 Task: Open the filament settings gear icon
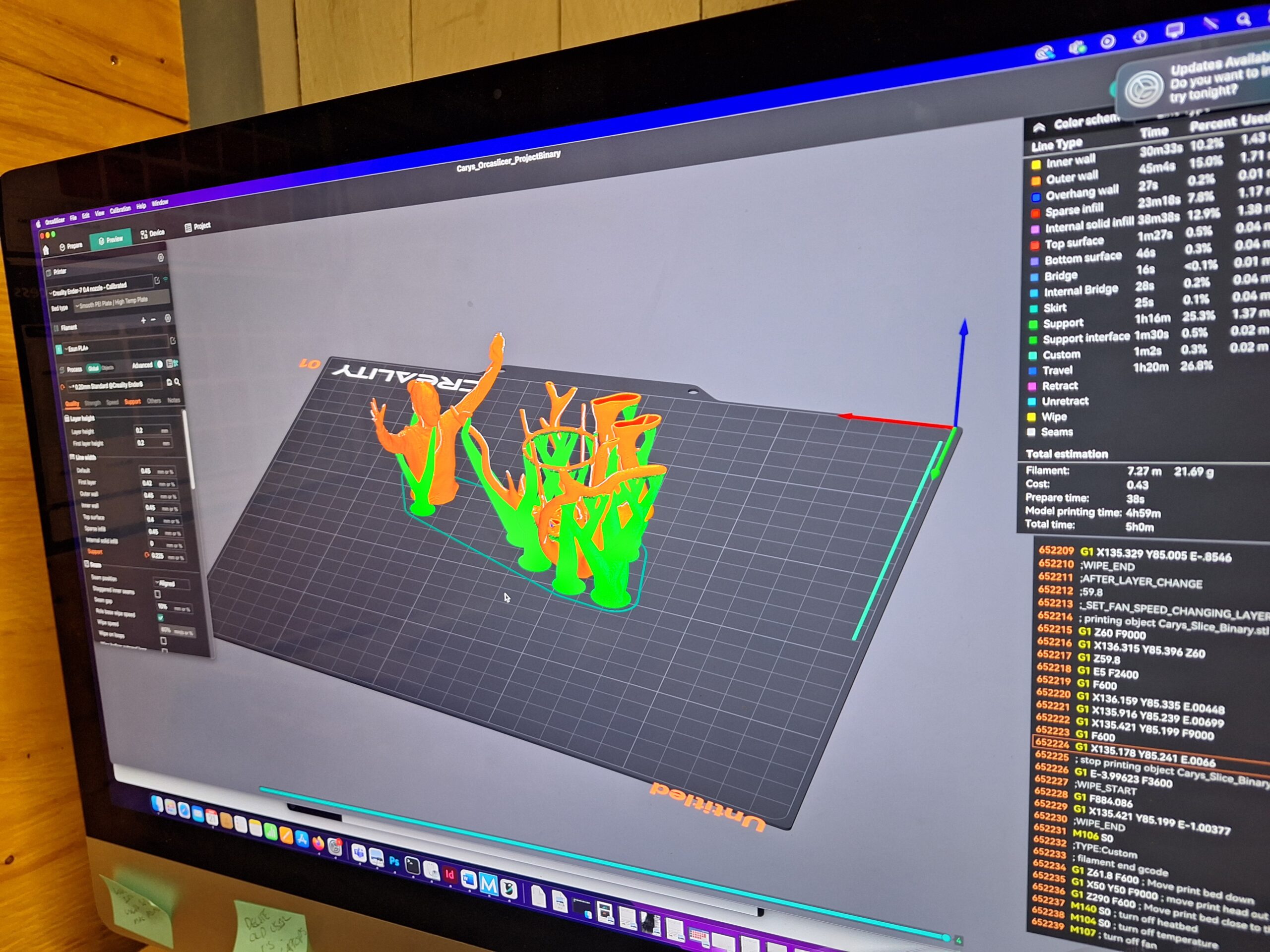168,318
